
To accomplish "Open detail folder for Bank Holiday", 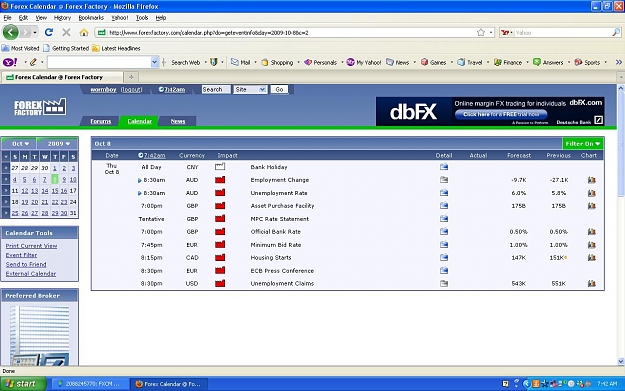I will point(444,167).
